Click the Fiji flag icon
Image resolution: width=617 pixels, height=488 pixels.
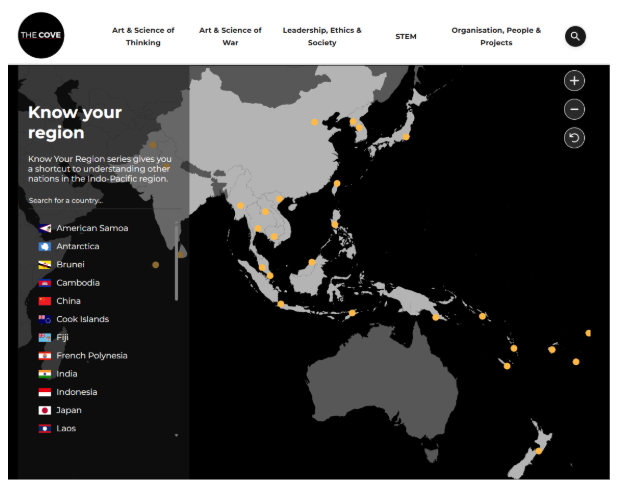45,337
